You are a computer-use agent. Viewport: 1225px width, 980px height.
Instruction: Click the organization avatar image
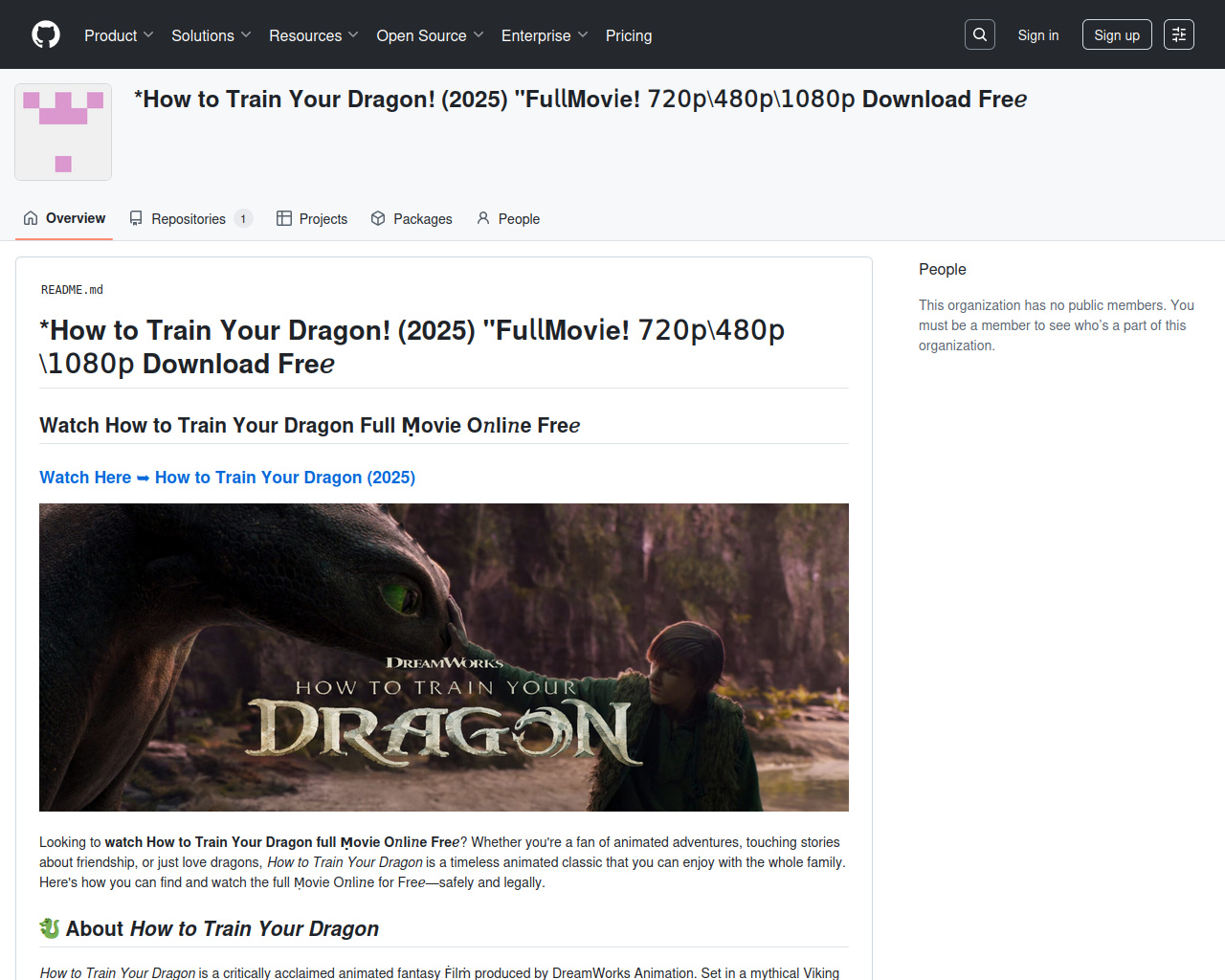63,132
